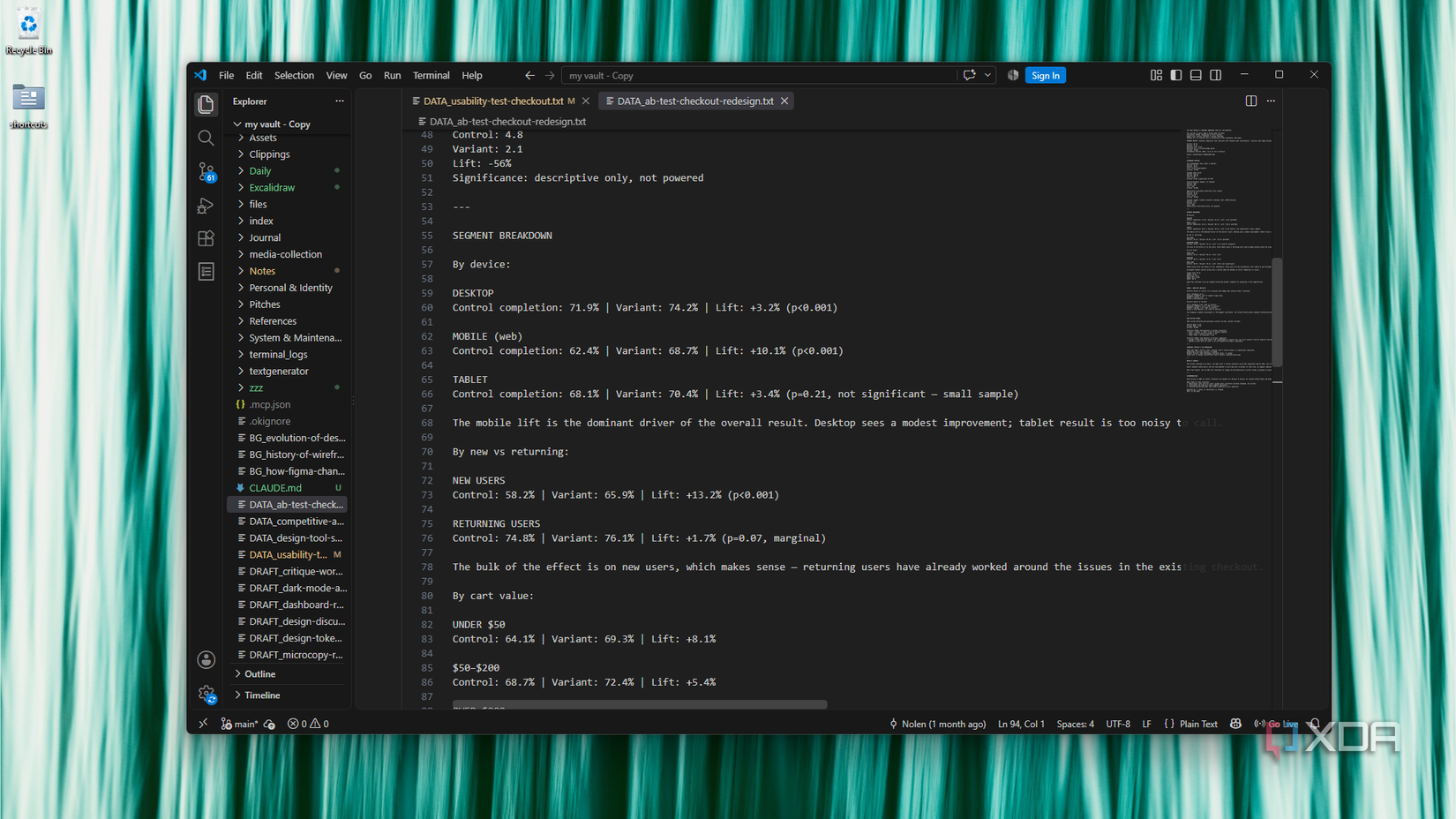This screenshot has height=819, width=1456.
Task: Open the Selection menu
Action: pos(294,76)
